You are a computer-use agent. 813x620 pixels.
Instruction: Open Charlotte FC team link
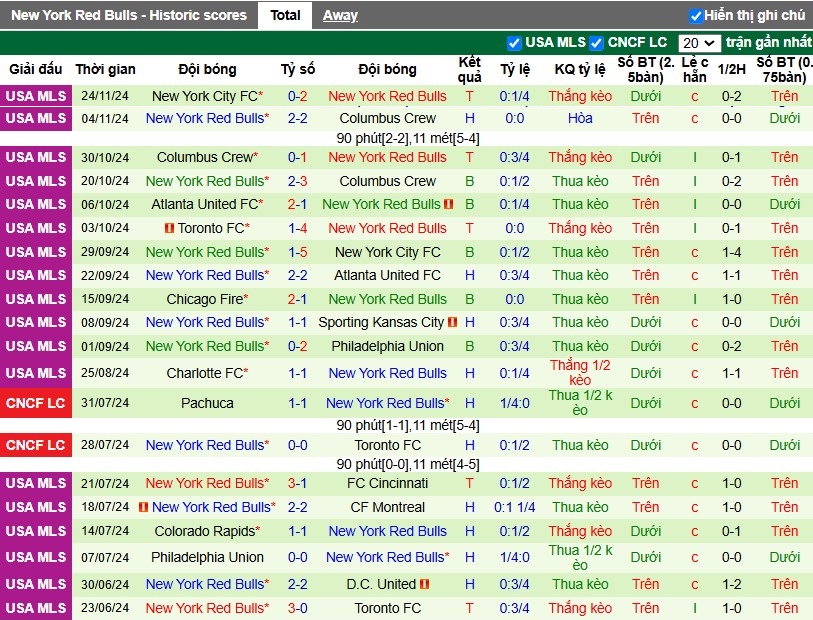[x=207, y=373]
